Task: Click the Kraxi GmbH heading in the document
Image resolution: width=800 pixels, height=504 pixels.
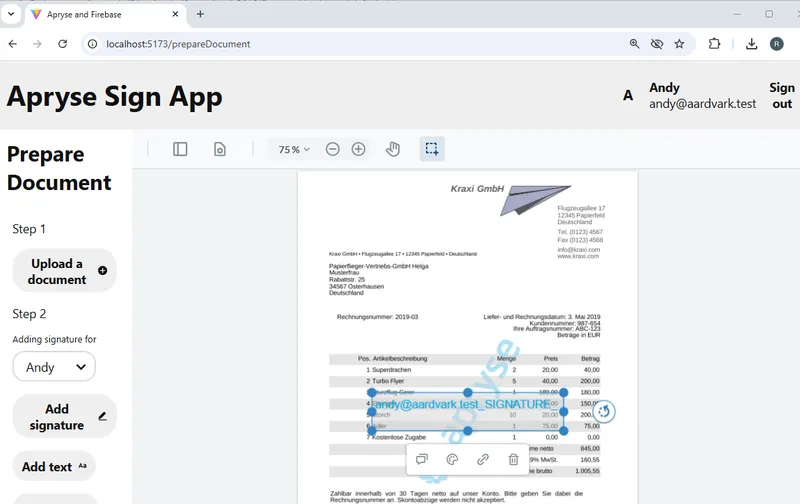Action: coord(477,189)
